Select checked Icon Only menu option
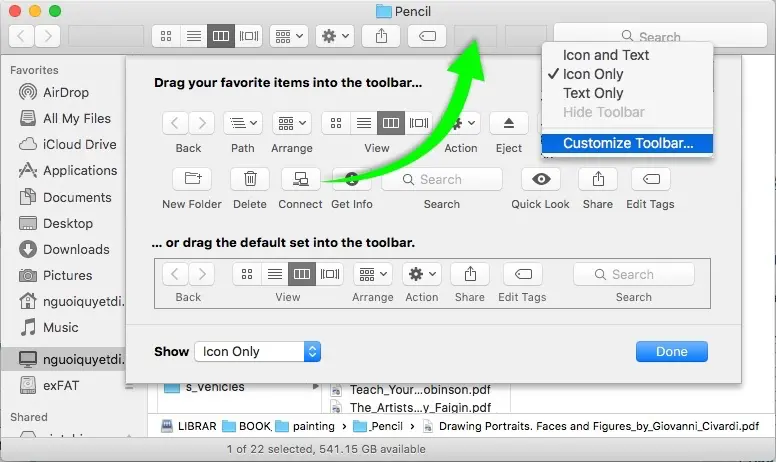The height and width of the screenshot is (462, 776). pos(593,74)
